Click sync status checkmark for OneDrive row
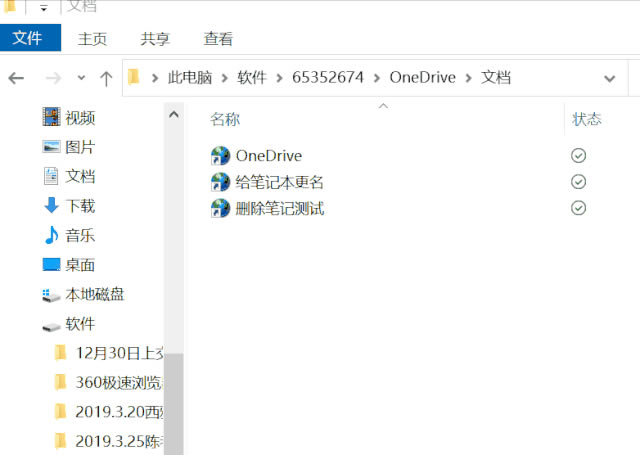640x455 pixels. point(578,155)
